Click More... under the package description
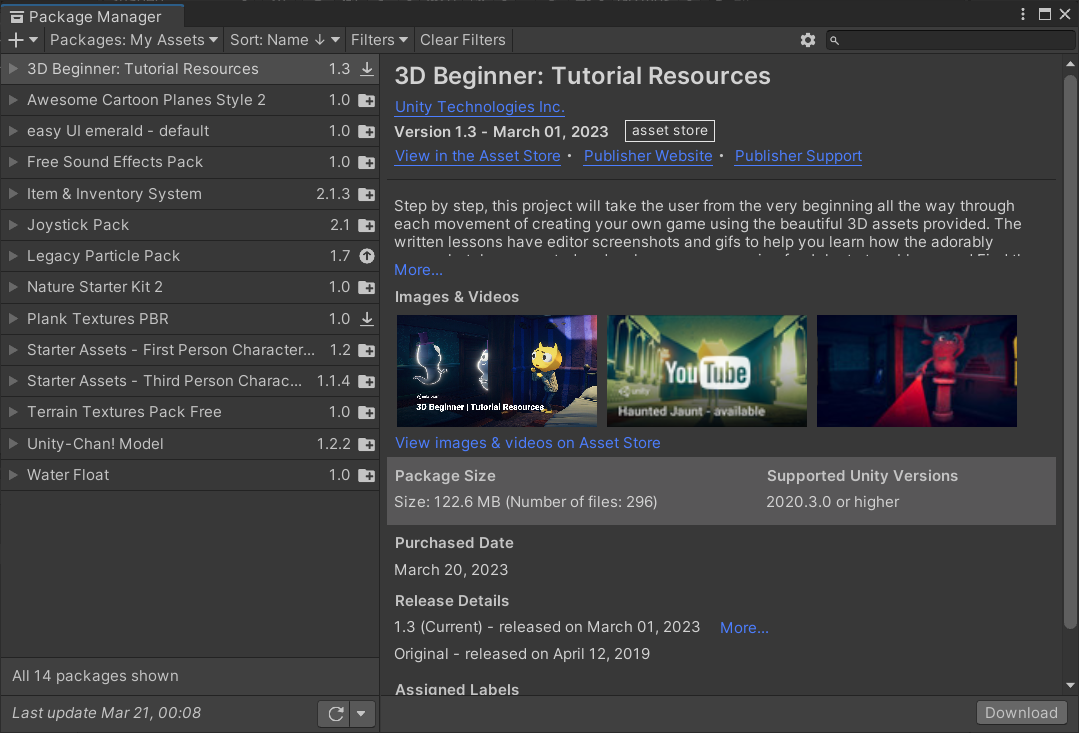 (418, 270)
